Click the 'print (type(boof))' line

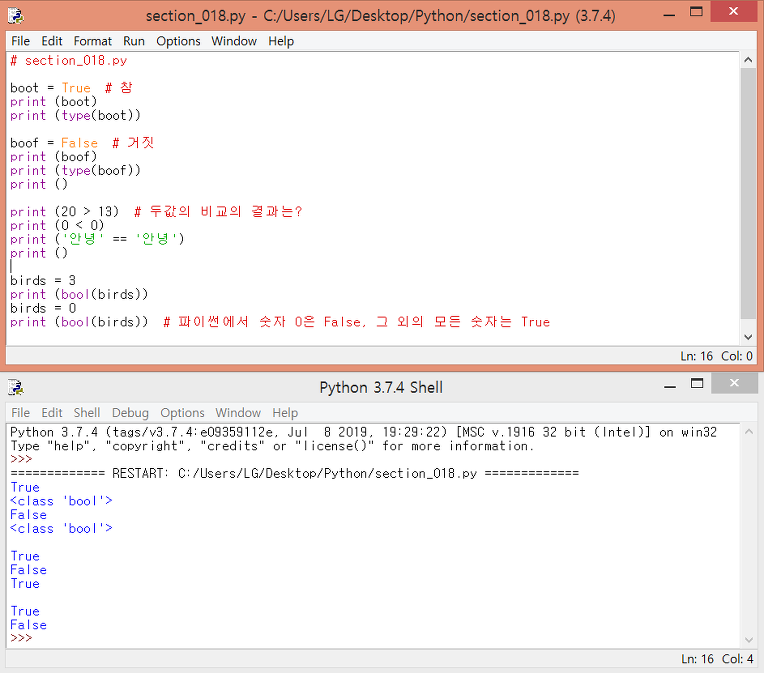76,171
